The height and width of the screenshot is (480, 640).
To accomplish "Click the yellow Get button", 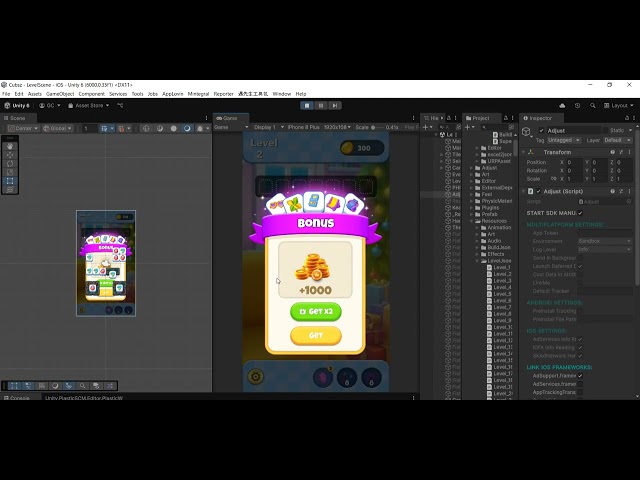I will click(316, 336).
